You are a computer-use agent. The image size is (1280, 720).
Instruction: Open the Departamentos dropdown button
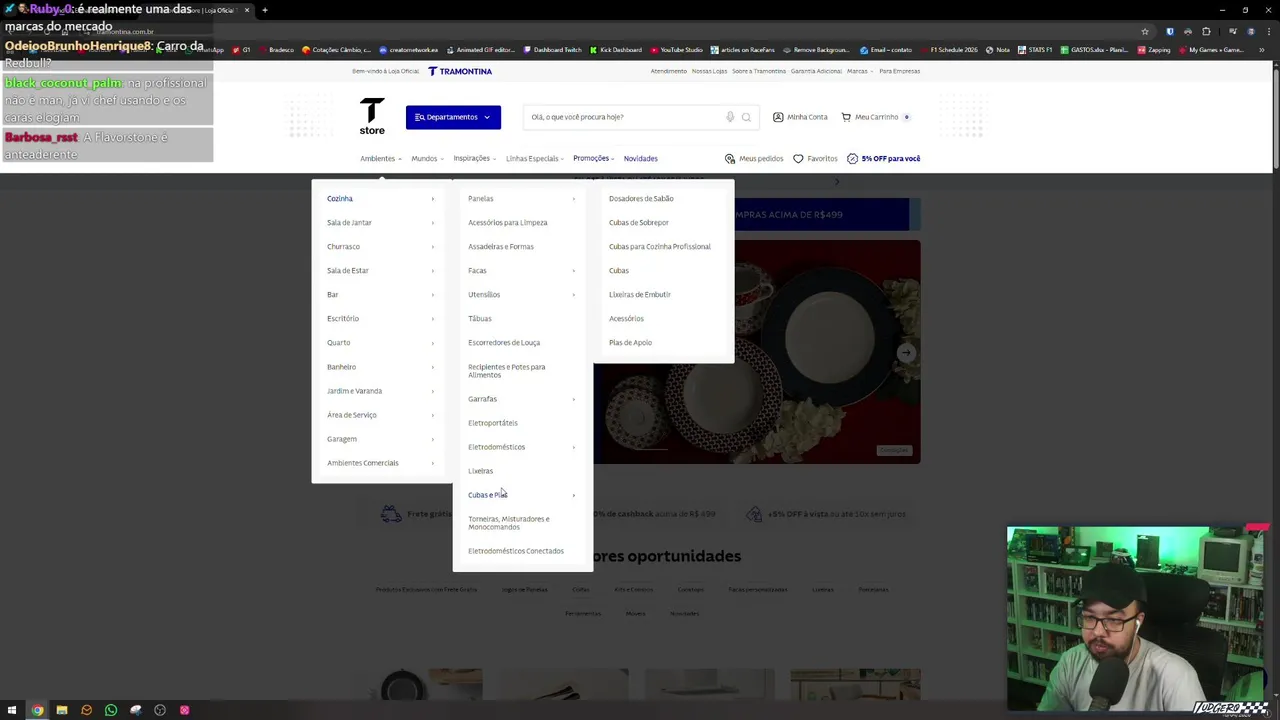(x=453, y=117)
